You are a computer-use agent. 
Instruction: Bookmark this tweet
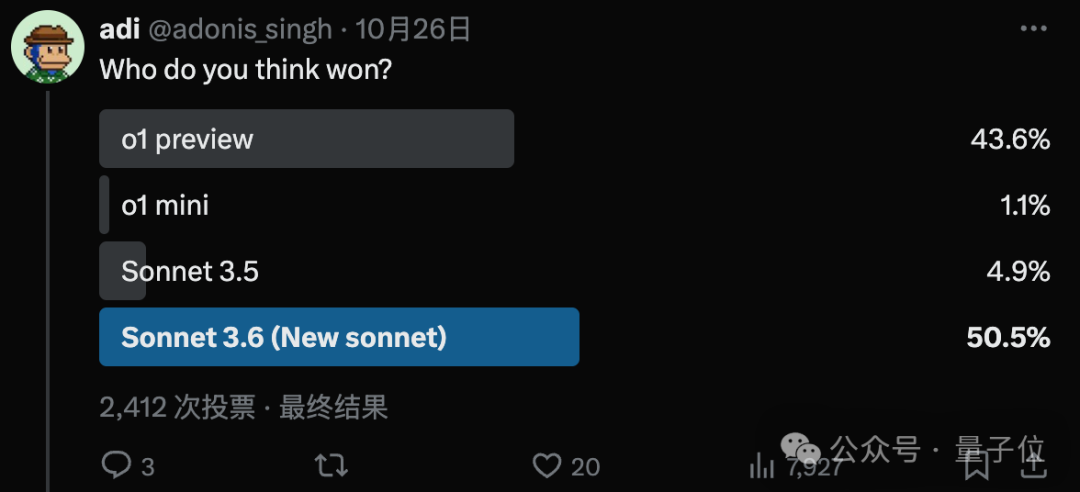(977, 465)
